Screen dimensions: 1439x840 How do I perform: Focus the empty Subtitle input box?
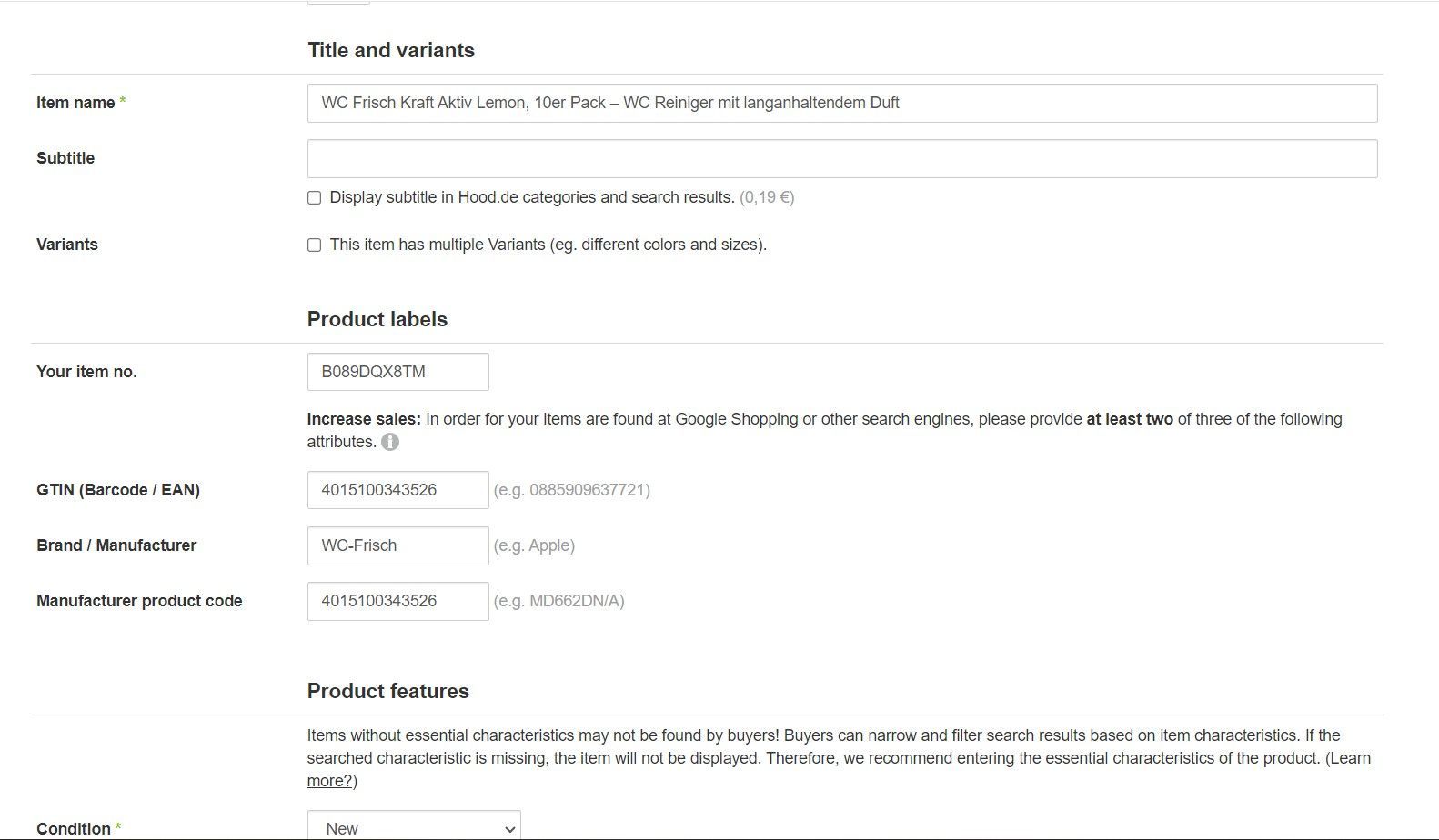coord(841,159)
